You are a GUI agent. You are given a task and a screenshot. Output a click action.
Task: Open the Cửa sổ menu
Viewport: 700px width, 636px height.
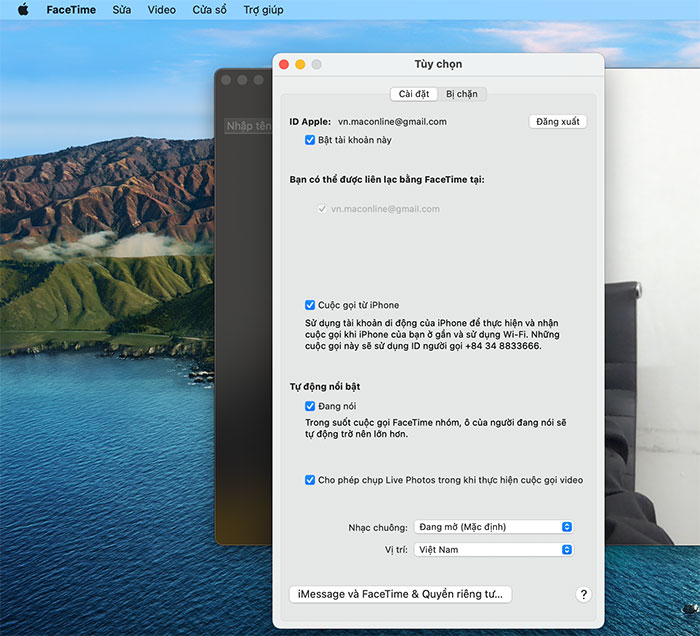[209, 10]
